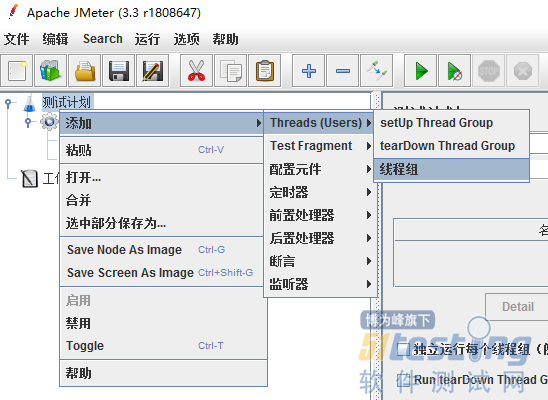548x400 pixels.
Task: Expand the 监听器 submenu
Action: click(x=319, y=284)
